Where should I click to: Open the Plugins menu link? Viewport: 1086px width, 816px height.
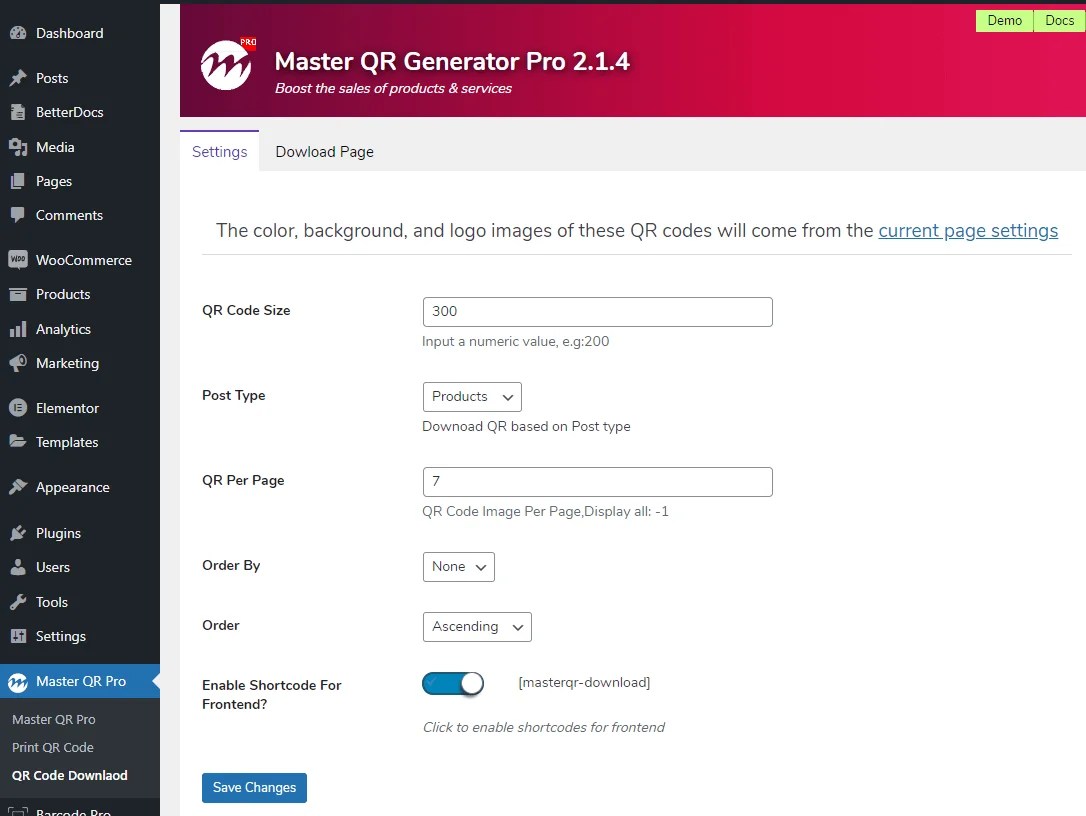[80, 533]
